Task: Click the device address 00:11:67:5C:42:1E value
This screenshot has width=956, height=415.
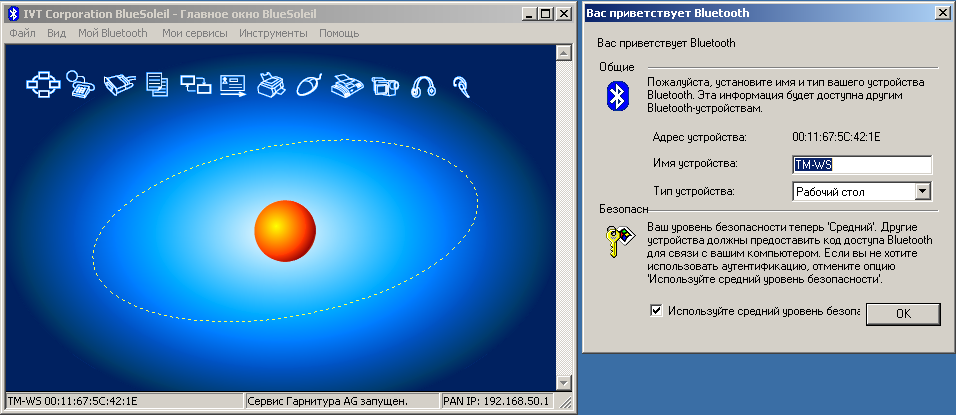Action: click(836, 137)
